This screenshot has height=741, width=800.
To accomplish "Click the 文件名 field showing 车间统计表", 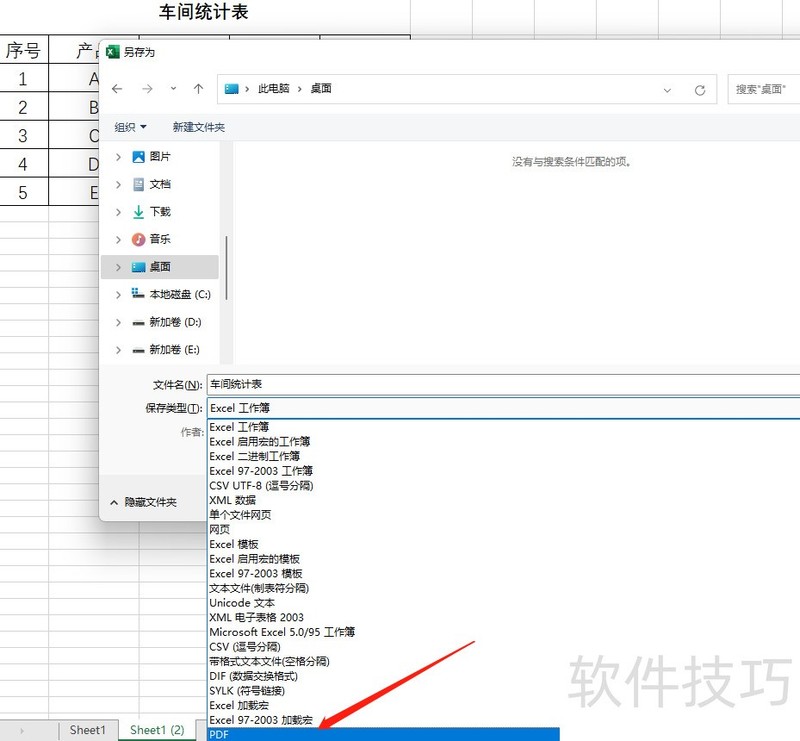I will 300,383.
